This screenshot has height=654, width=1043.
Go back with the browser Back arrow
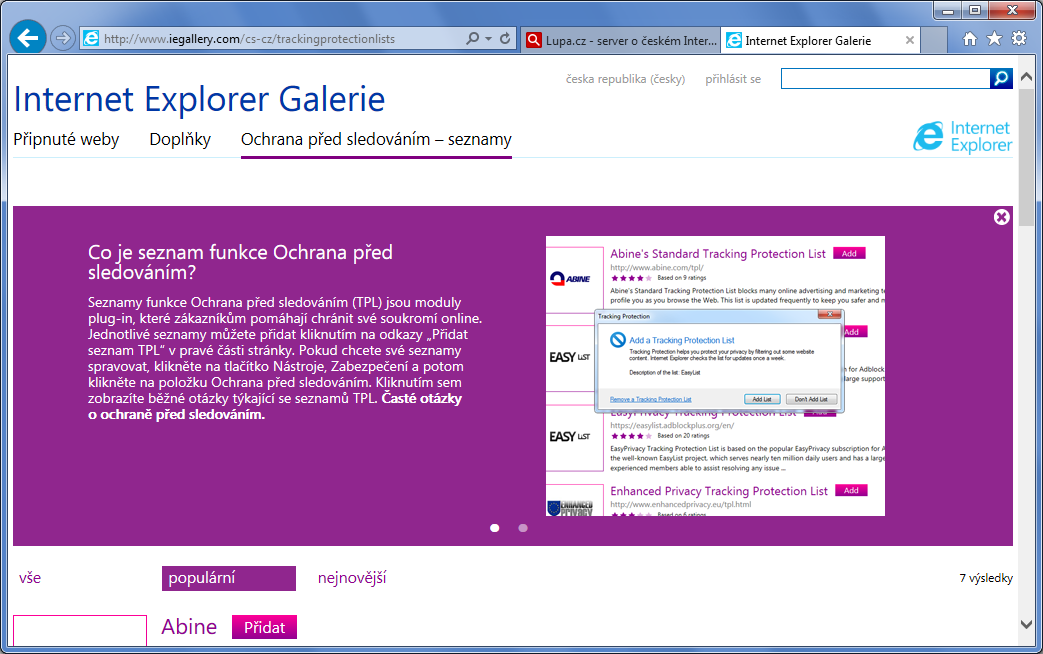click(28, 38)
